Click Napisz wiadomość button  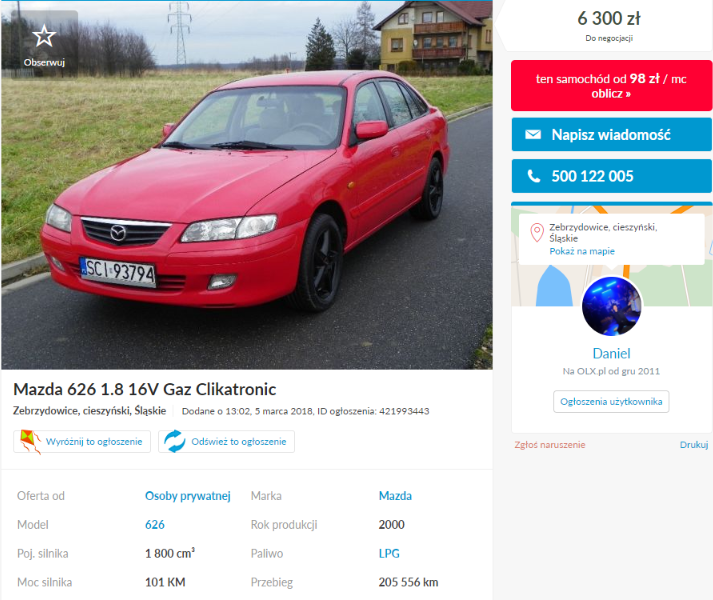[612, 135]
